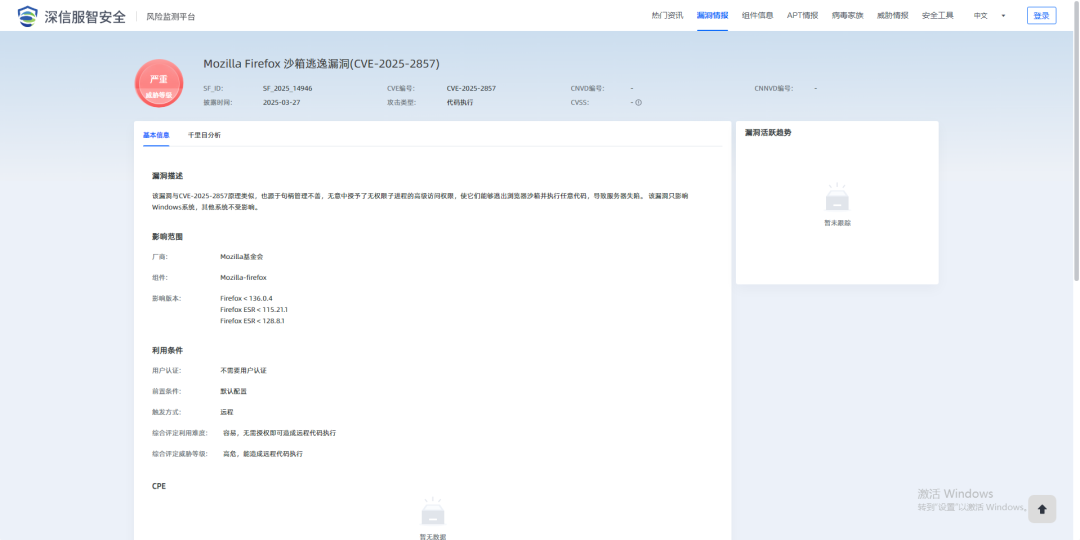Switch to the 千里目分析 tab
Viewport: 1080px width, 540px height.
point(205,135)
